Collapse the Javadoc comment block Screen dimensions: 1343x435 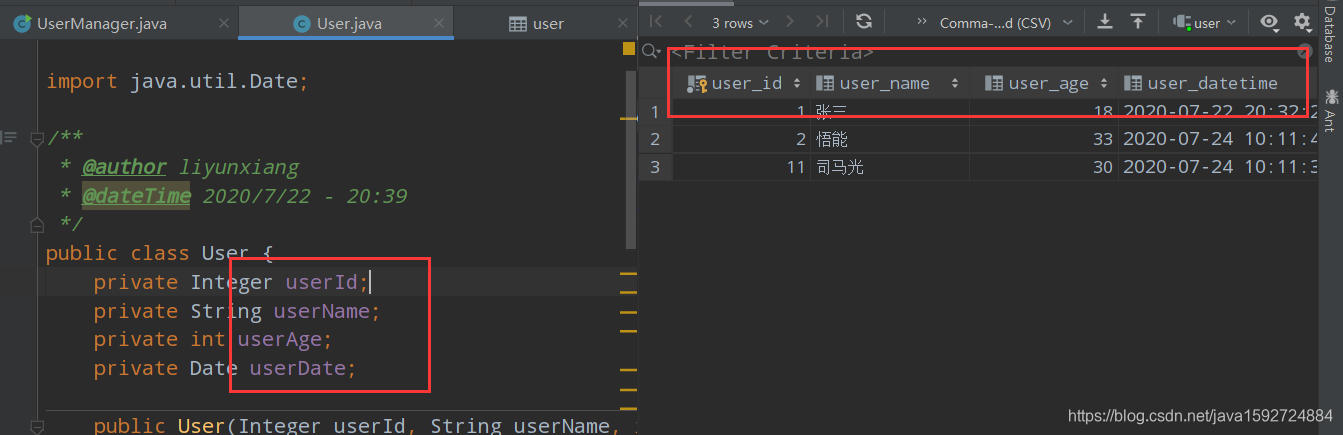click(37, 137)
